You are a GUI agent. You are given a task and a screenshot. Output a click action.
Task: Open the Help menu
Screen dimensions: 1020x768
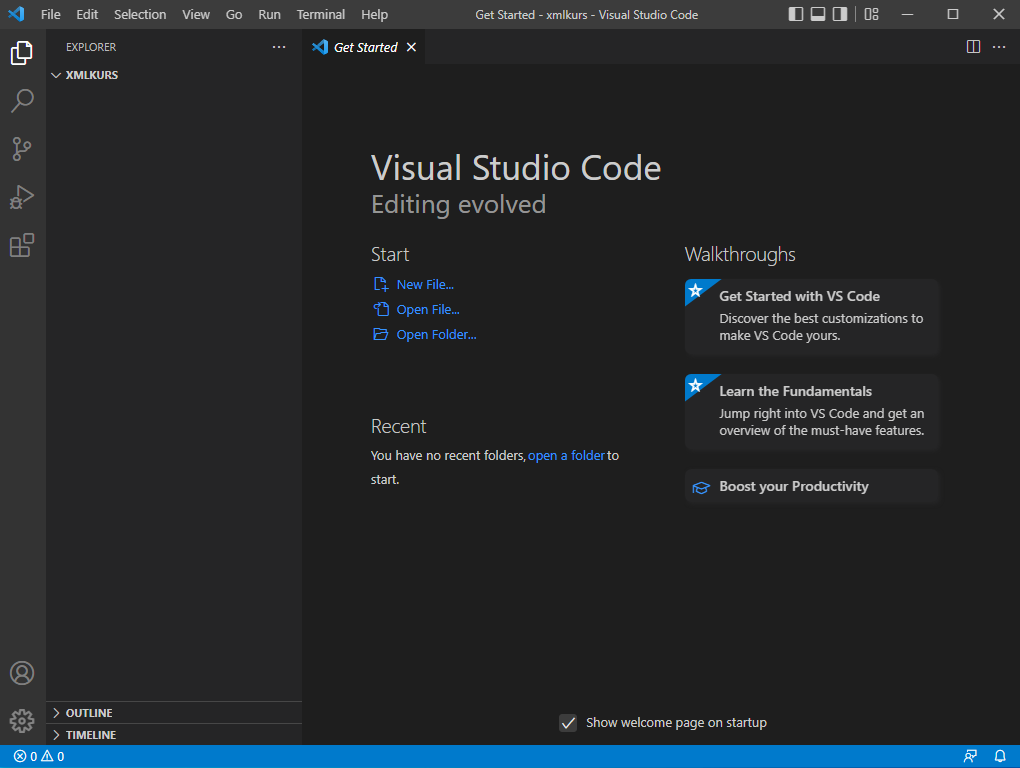point(375,14)
